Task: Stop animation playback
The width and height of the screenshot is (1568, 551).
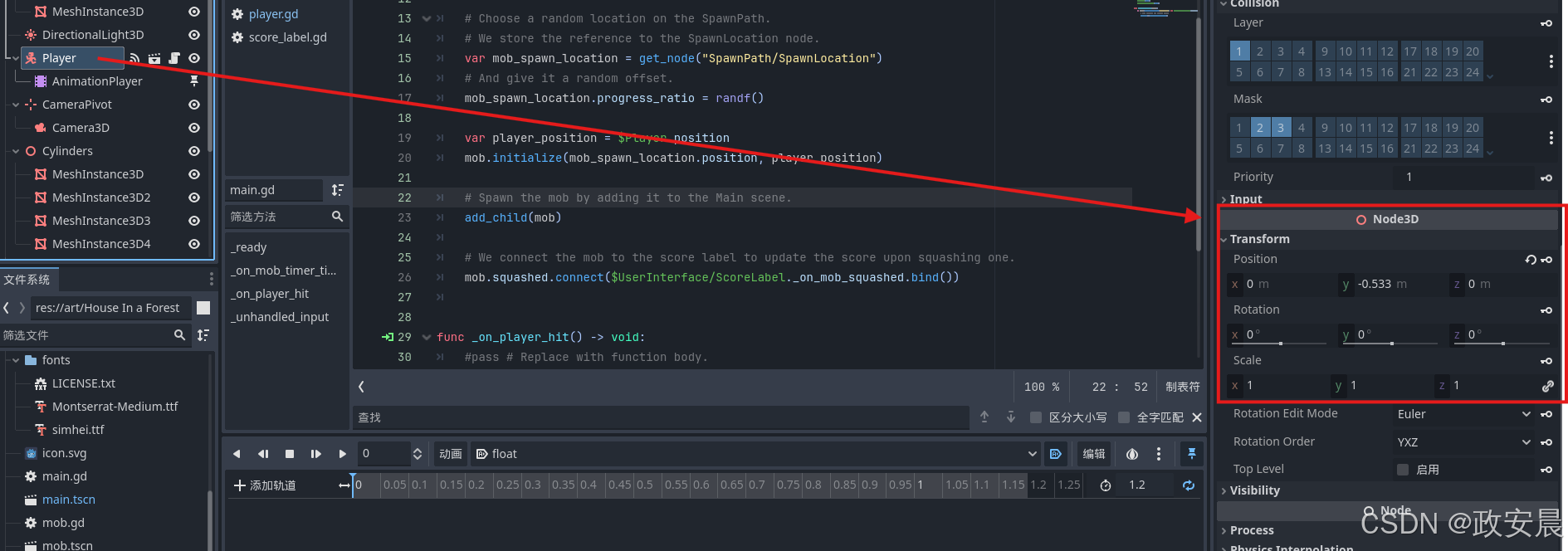Action: pyautogui.click(x=290, y=454)
